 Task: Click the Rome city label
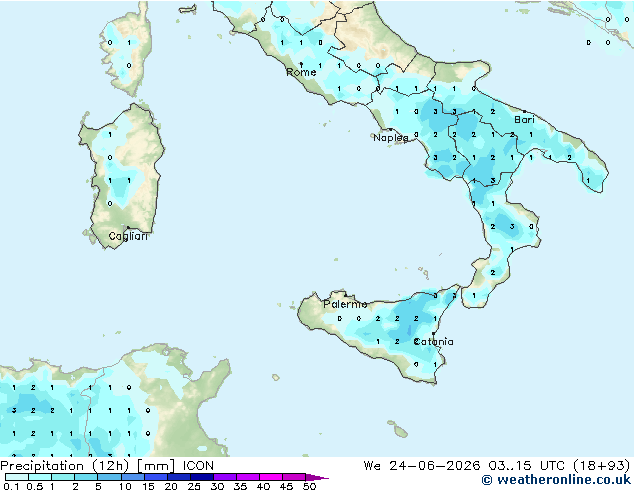[301, 72]
